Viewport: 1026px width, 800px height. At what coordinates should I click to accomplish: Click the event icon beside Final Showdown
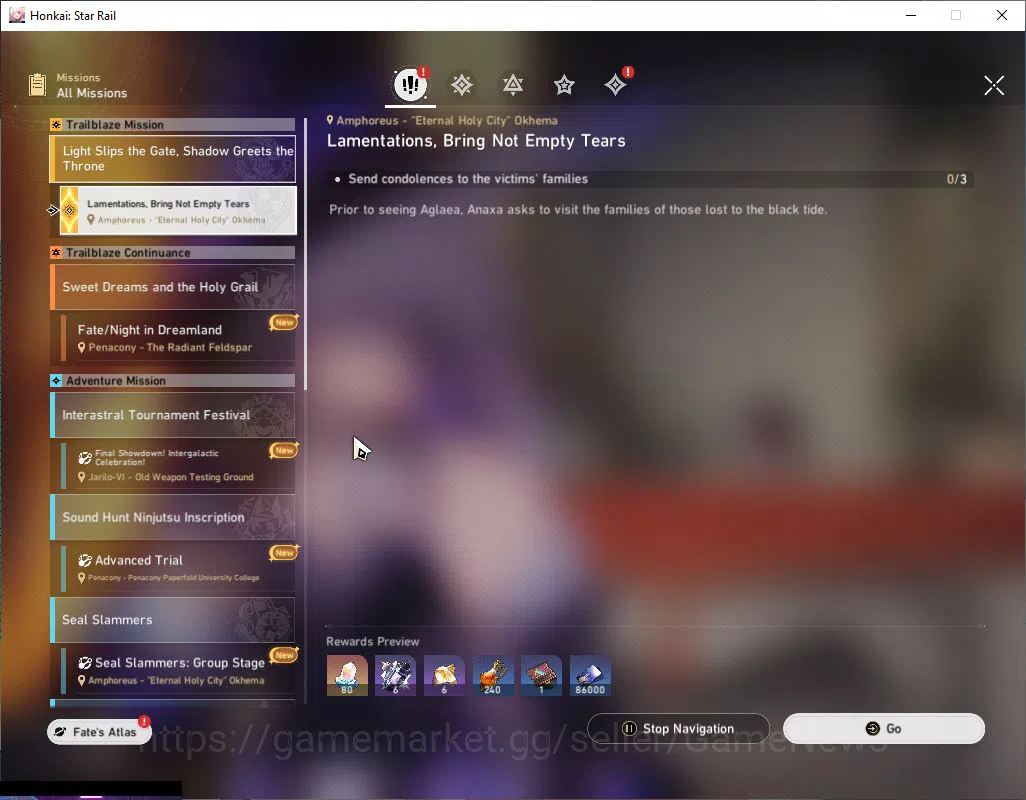85,458
